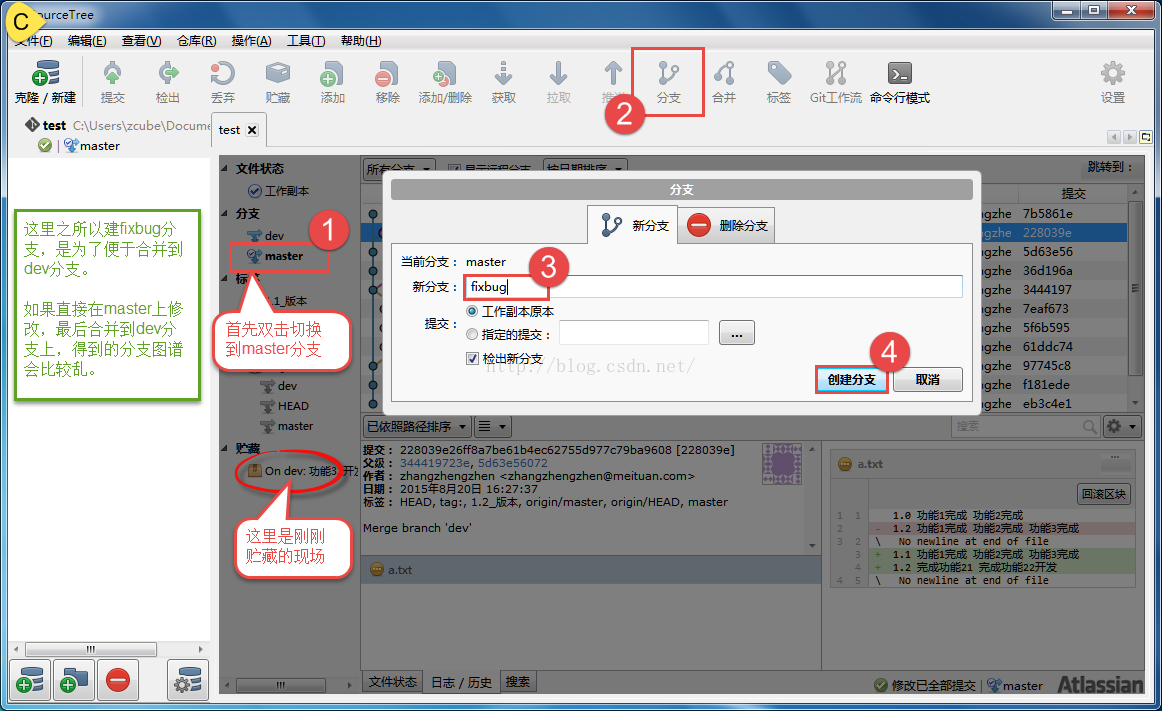Click parent commit link 5d63e56072
The width and height of the screenshot is (1162, 711).
(x=513, y=463)
